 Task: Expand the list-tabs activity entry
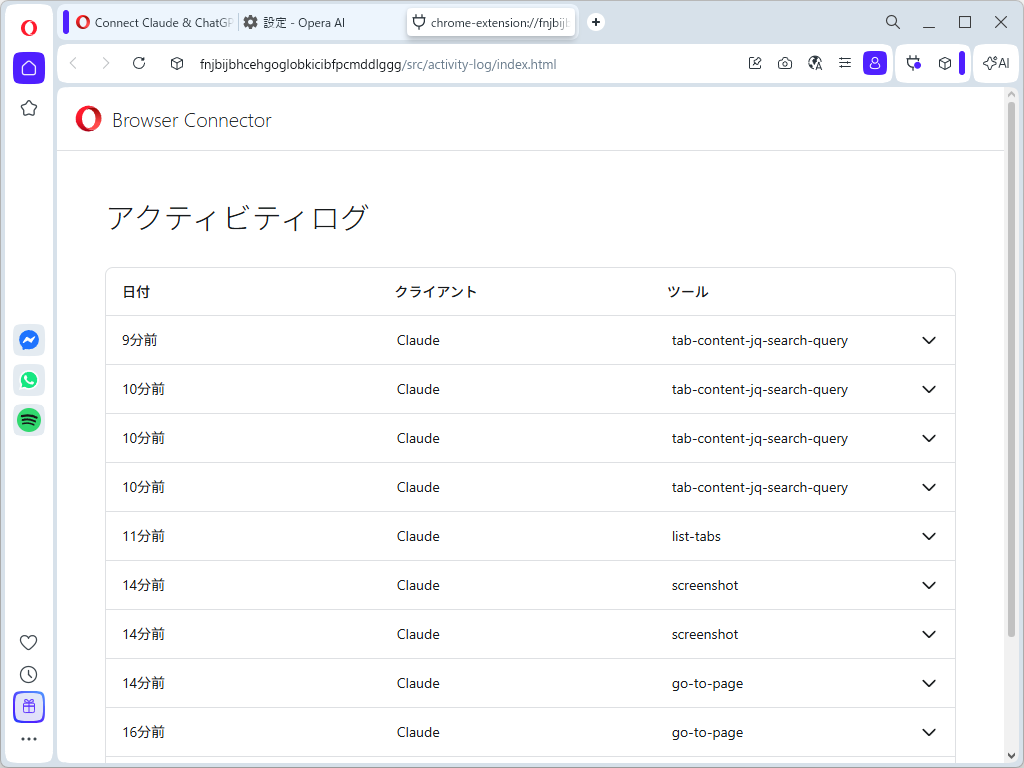(929, 536)
